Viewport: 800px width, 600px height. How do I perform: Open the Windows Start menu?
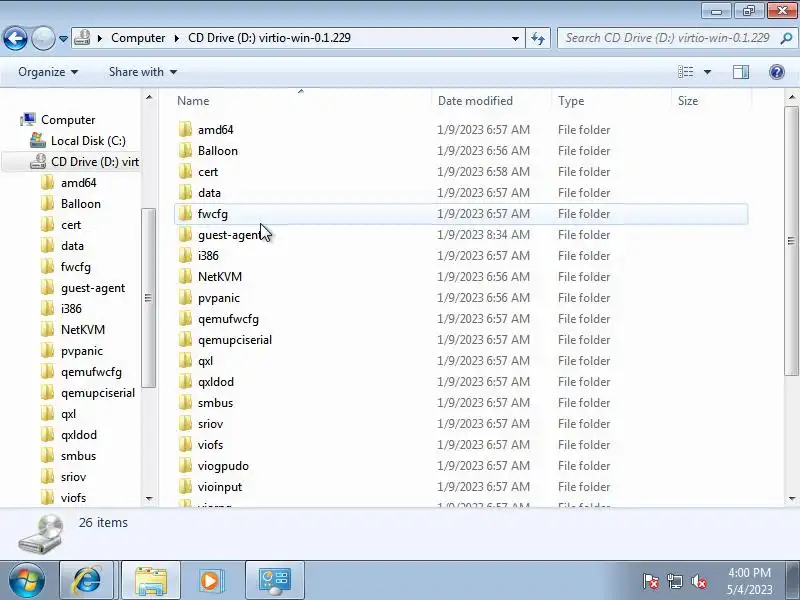[x=27, y=581]
